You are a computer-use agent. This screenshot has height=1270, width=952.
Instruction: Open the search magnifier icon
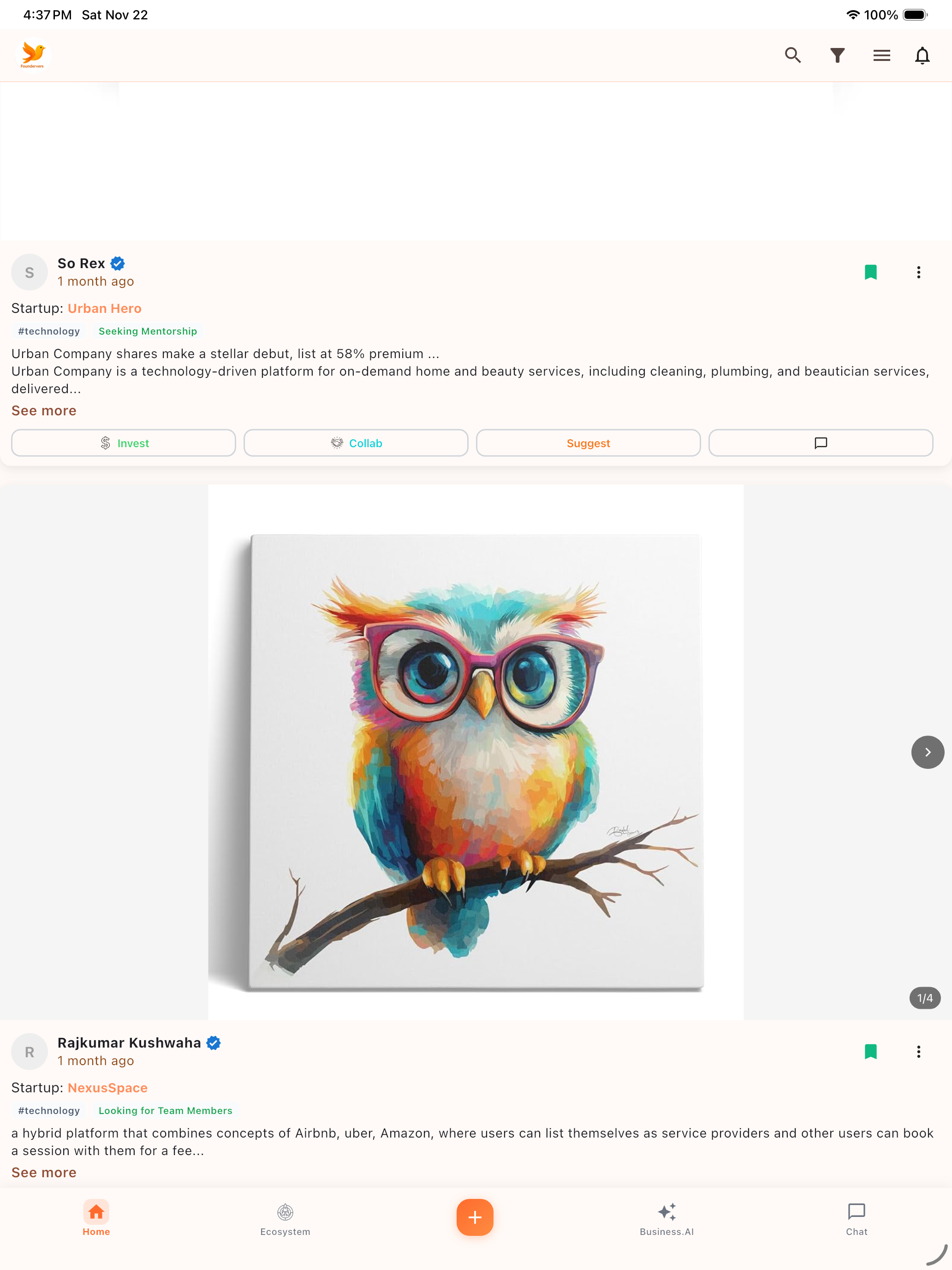tap(792, 55)
